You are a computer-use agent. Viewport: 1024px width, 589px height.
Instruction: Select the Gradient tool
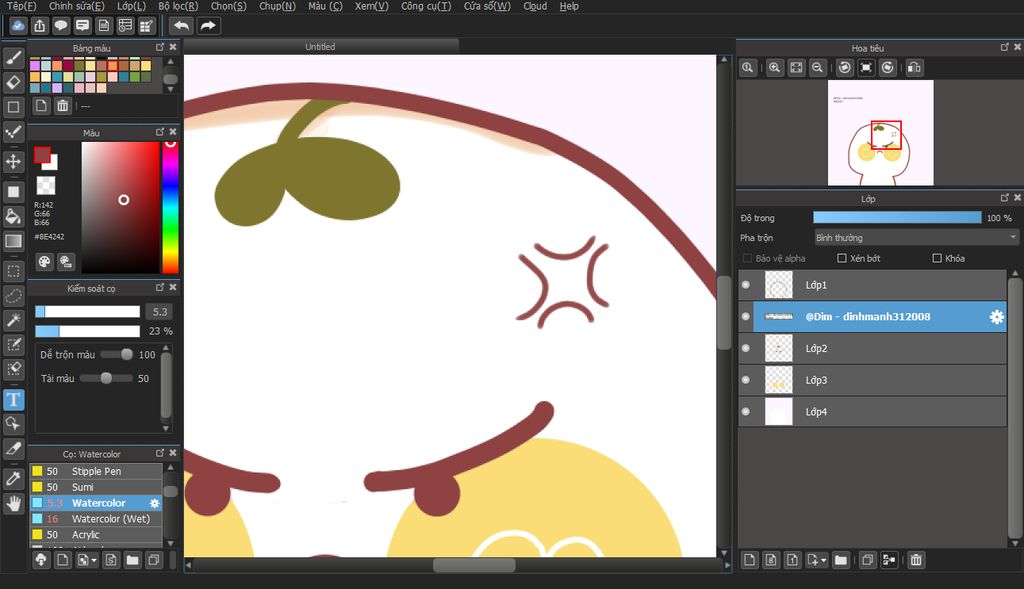click(x=14, y=241)
